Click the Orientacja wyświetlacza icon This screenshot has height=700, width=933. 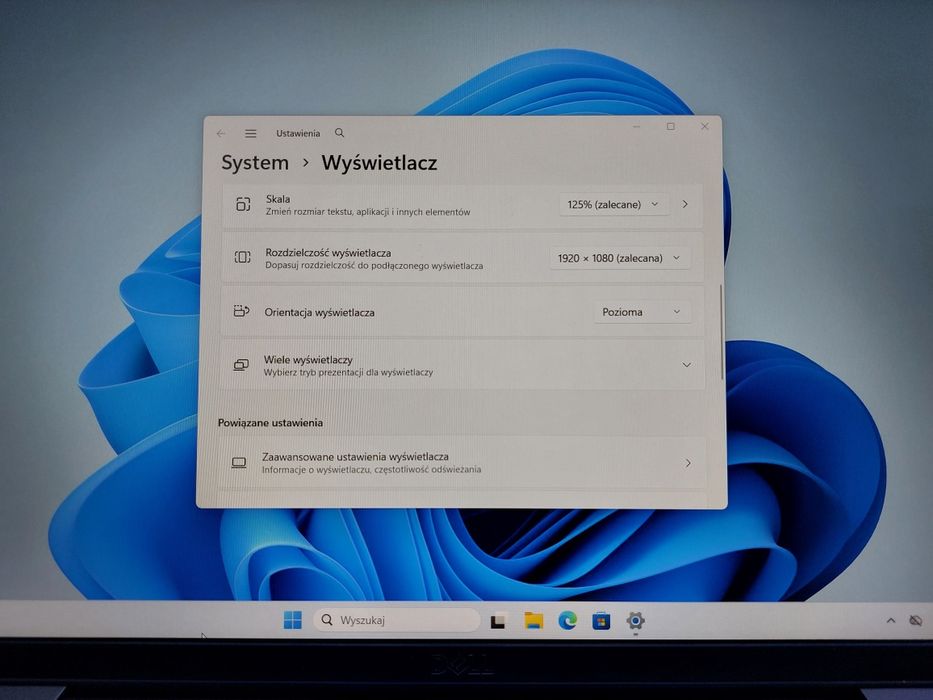241,311
